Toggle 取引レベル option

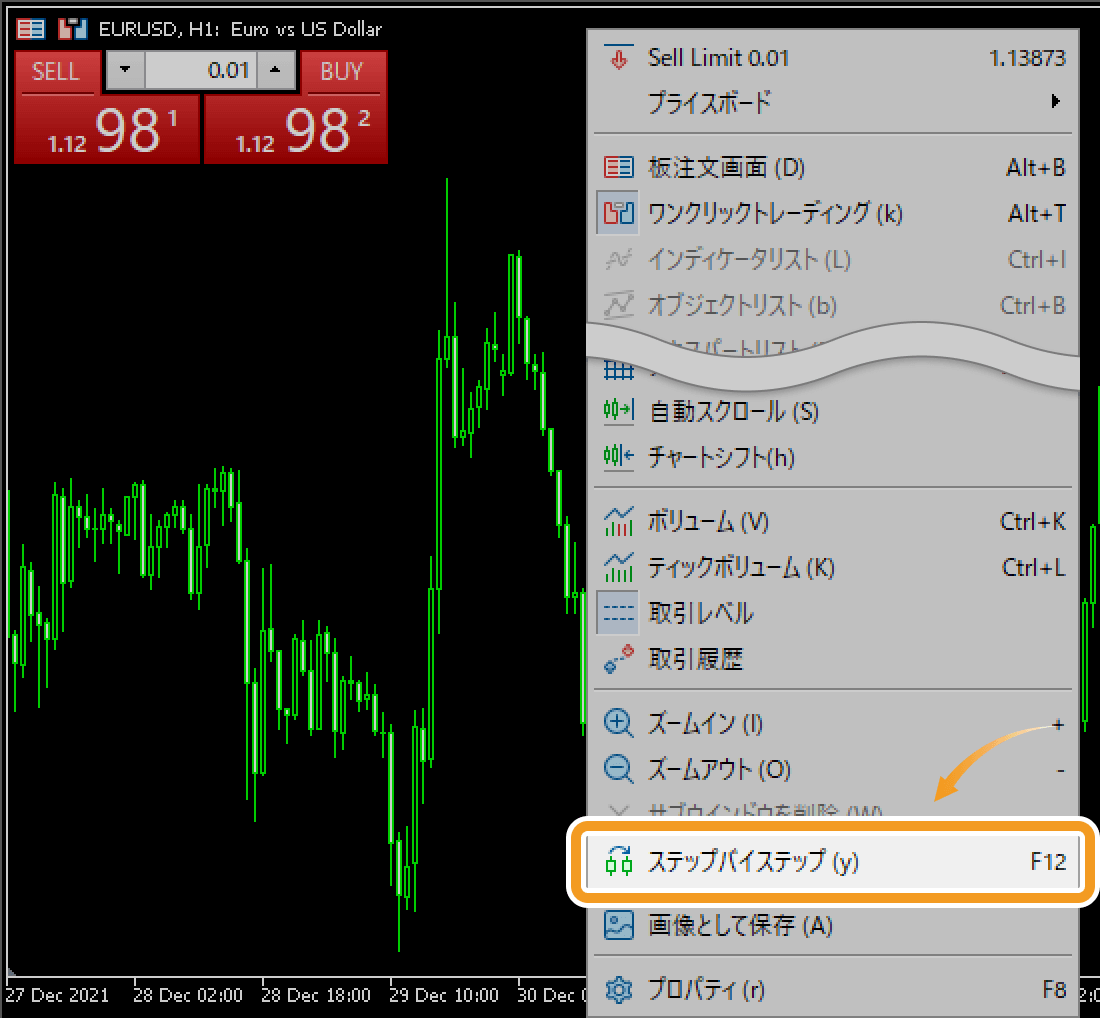tap(833, 612)
